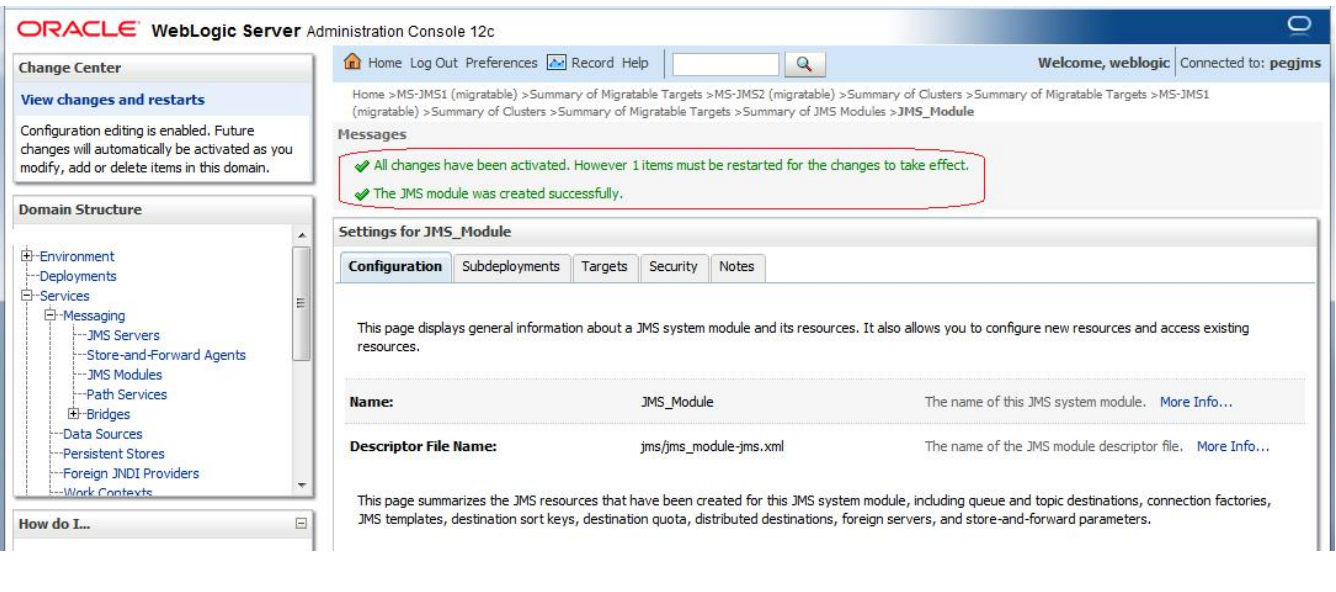Click the Home house icon
Screen dimensions: 1336x592
pyautogui.click(x=352, y=63)
